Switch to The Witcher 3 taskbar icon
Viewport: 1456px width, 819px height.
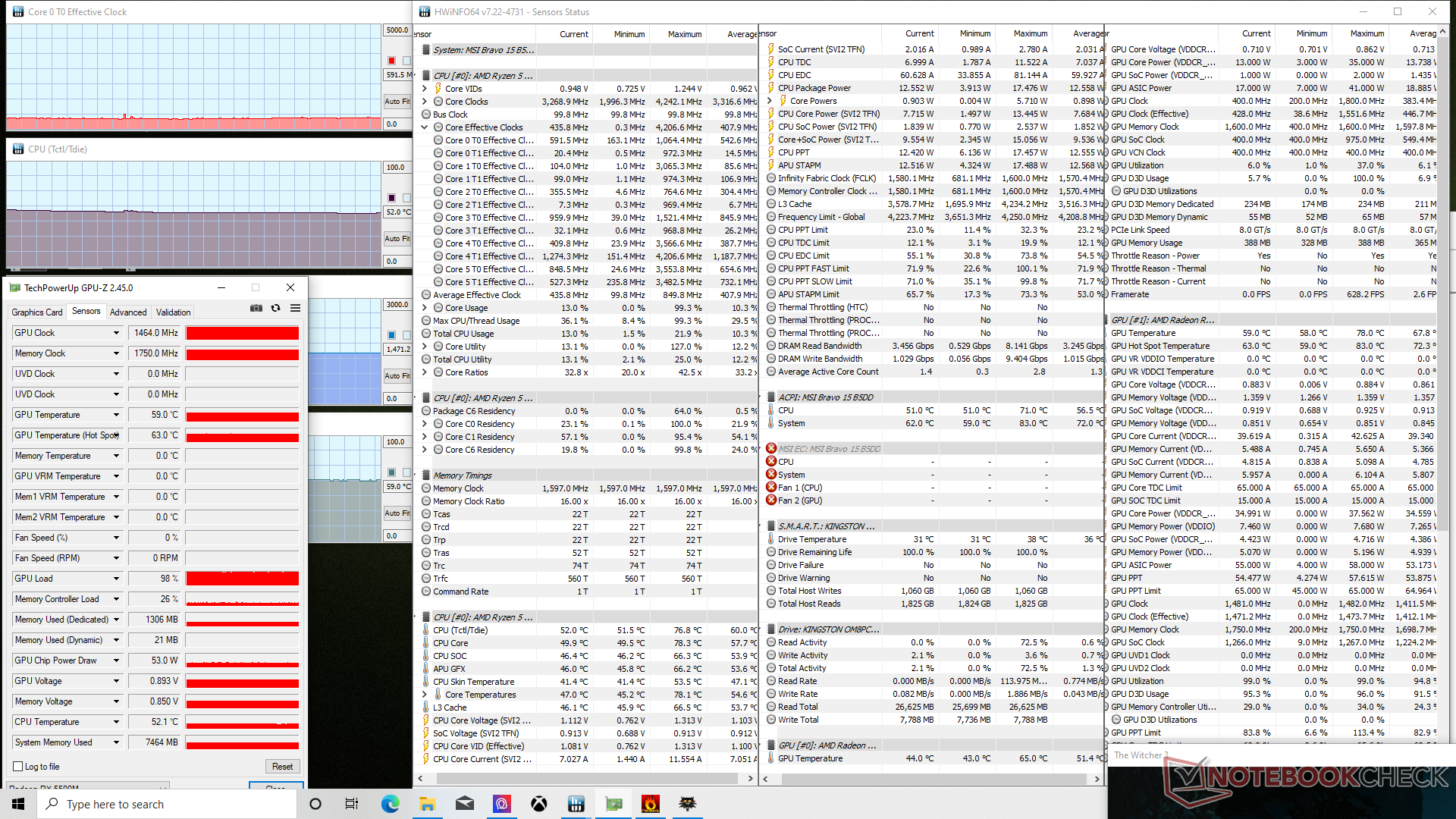click(x=688, y=804)
